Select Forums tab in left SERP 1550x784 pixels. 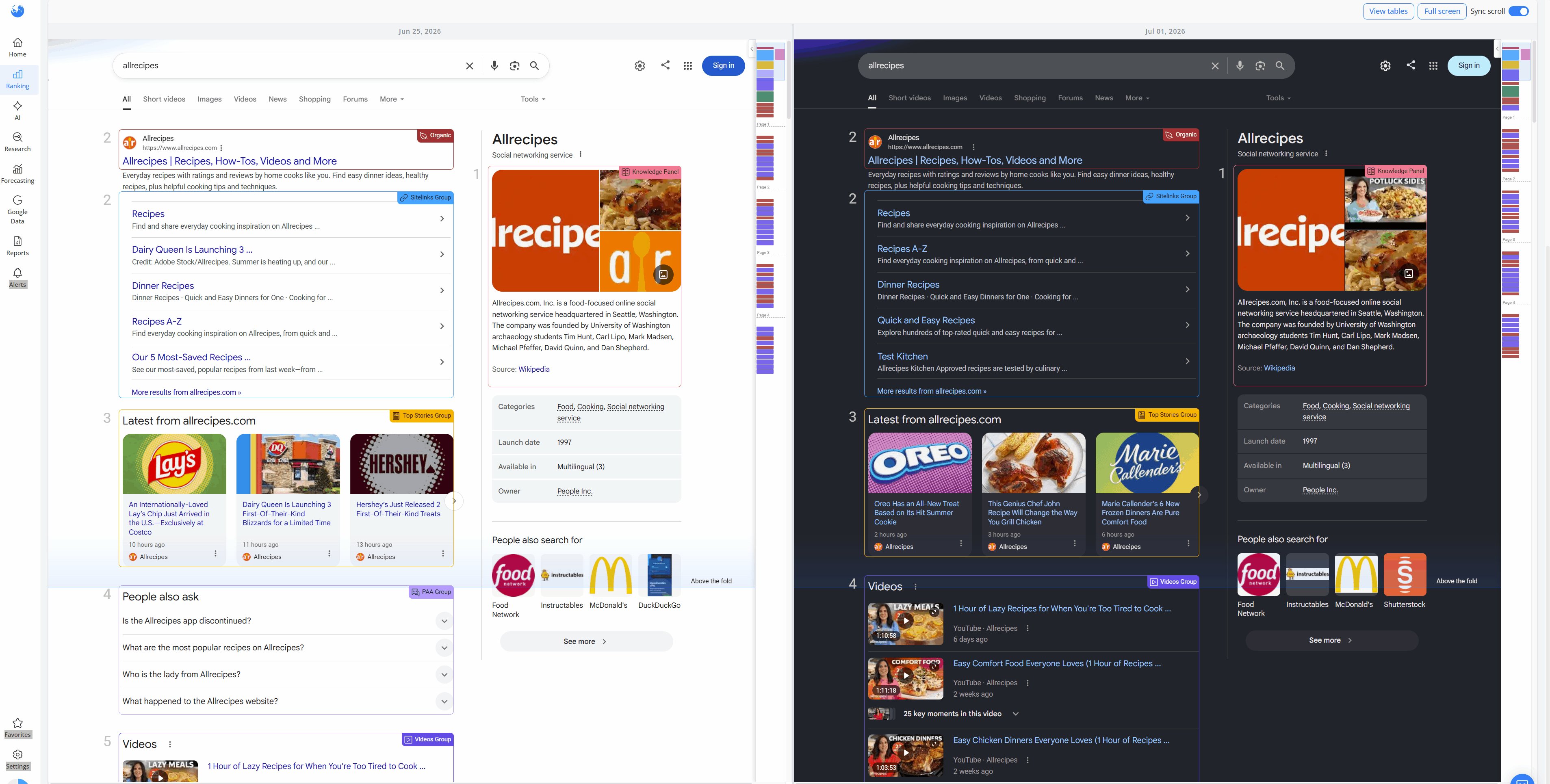[x=355, y=99]
